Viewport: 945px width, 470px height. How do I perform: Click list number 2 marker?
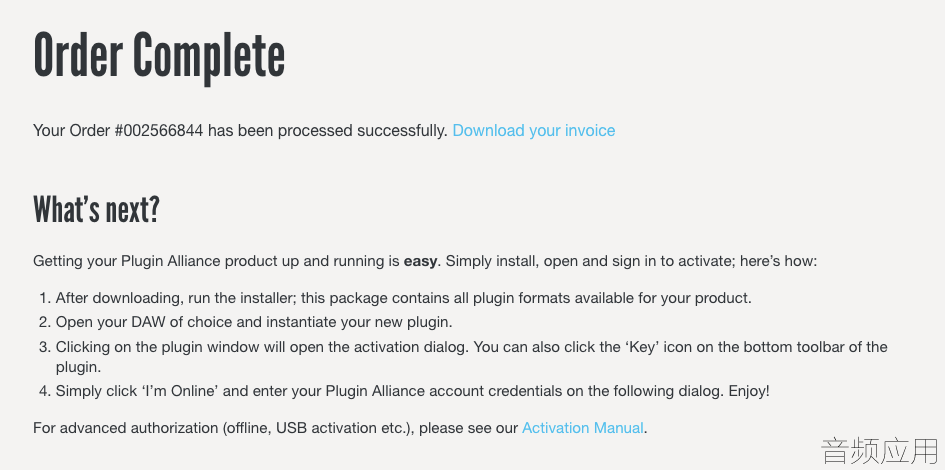[x=45, y=322]
